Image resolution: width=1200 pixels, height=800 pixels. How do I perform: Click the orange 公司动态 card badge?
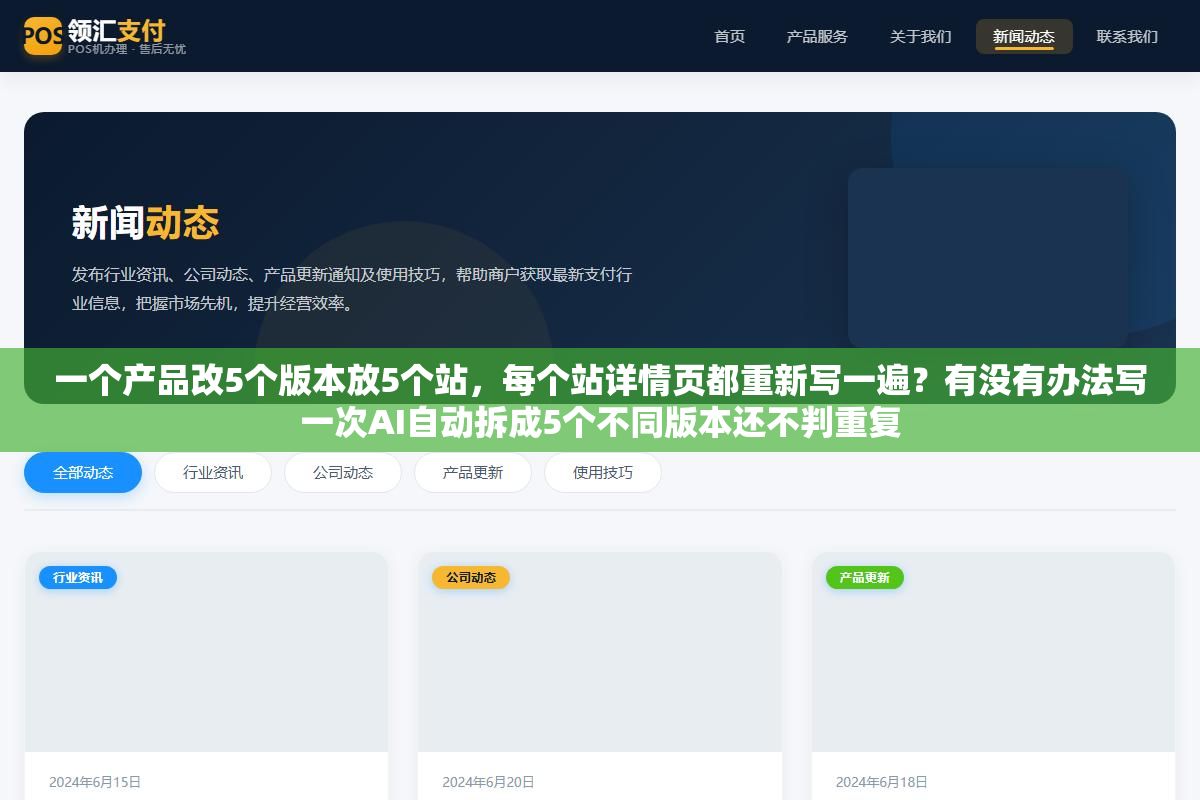[x=471, y=577]
